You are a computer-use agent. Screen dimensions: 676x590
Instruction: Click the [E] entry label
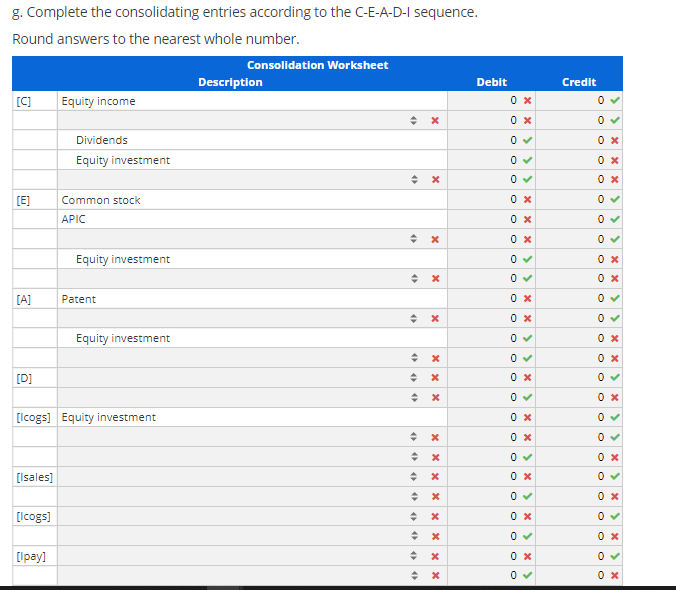click(x=23, y=200)
